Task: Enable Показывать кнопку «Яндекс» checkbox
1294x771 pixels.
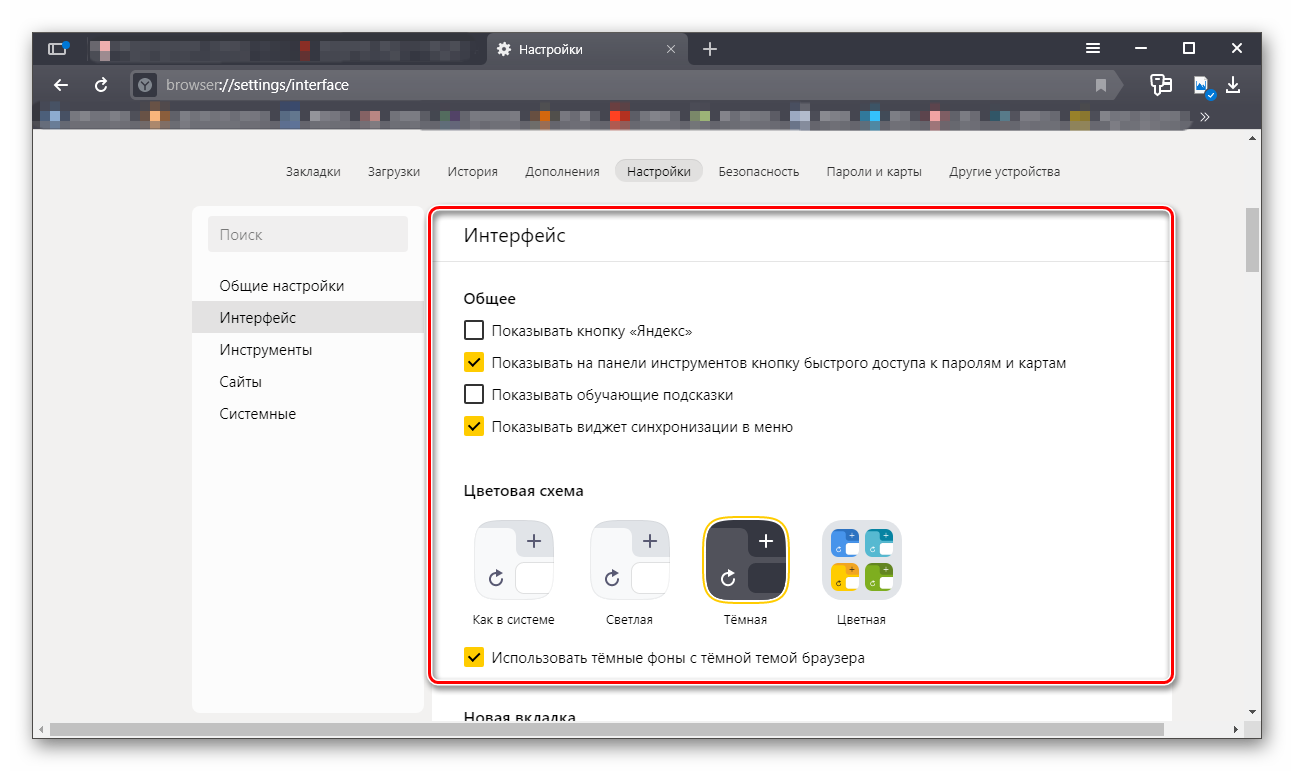Action: 474,331
